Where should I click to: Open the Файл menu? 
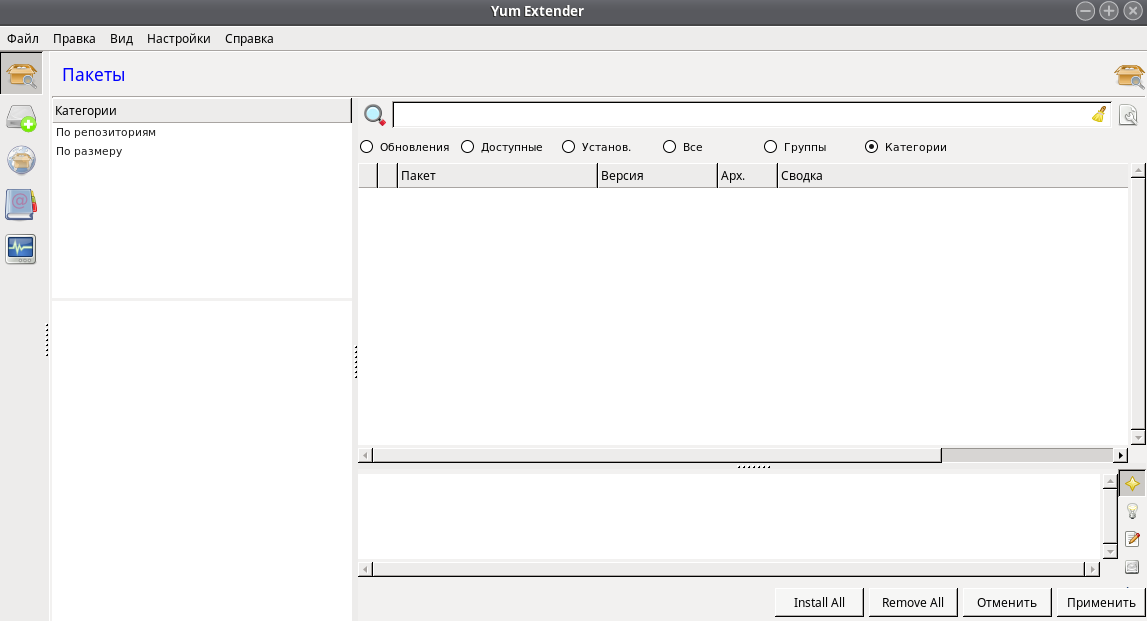pyautogui.click(x=23, y=39)
